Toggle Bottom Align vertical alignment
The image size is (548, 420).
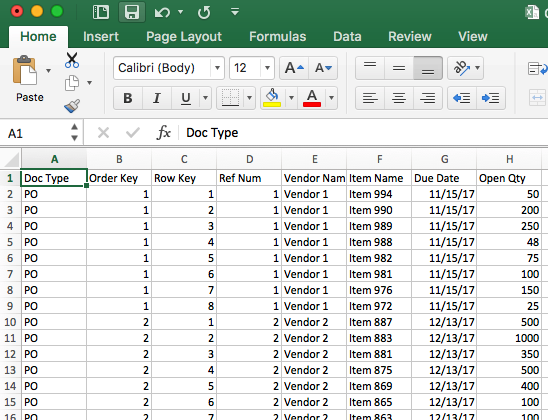[428, 68]
